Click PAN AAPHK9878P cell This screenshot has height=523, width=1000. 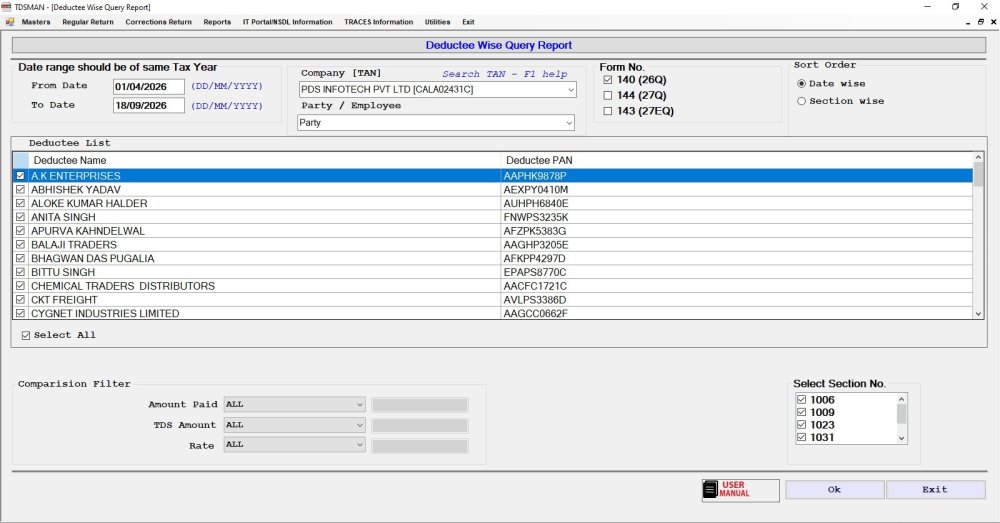[x=737, y=175]
